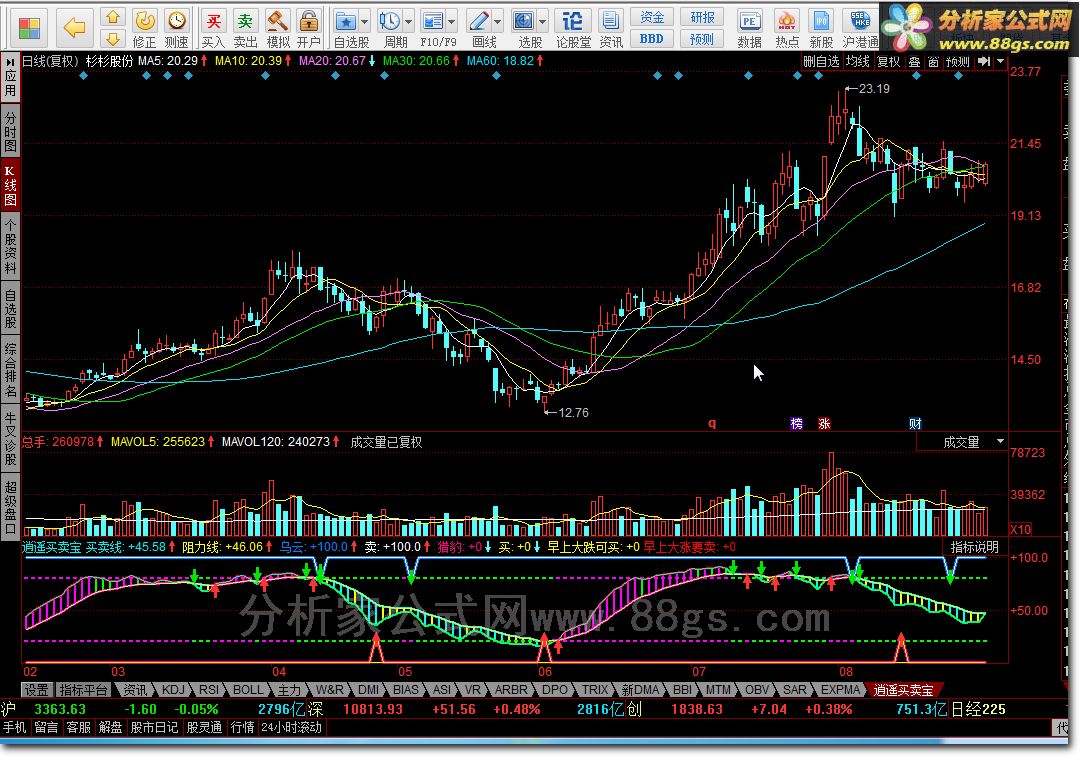The width and height of the screenshot is (1081, 757).
Task: Open the 牛叉诊股 sidebar tab
Action: [x=10, y=438]
